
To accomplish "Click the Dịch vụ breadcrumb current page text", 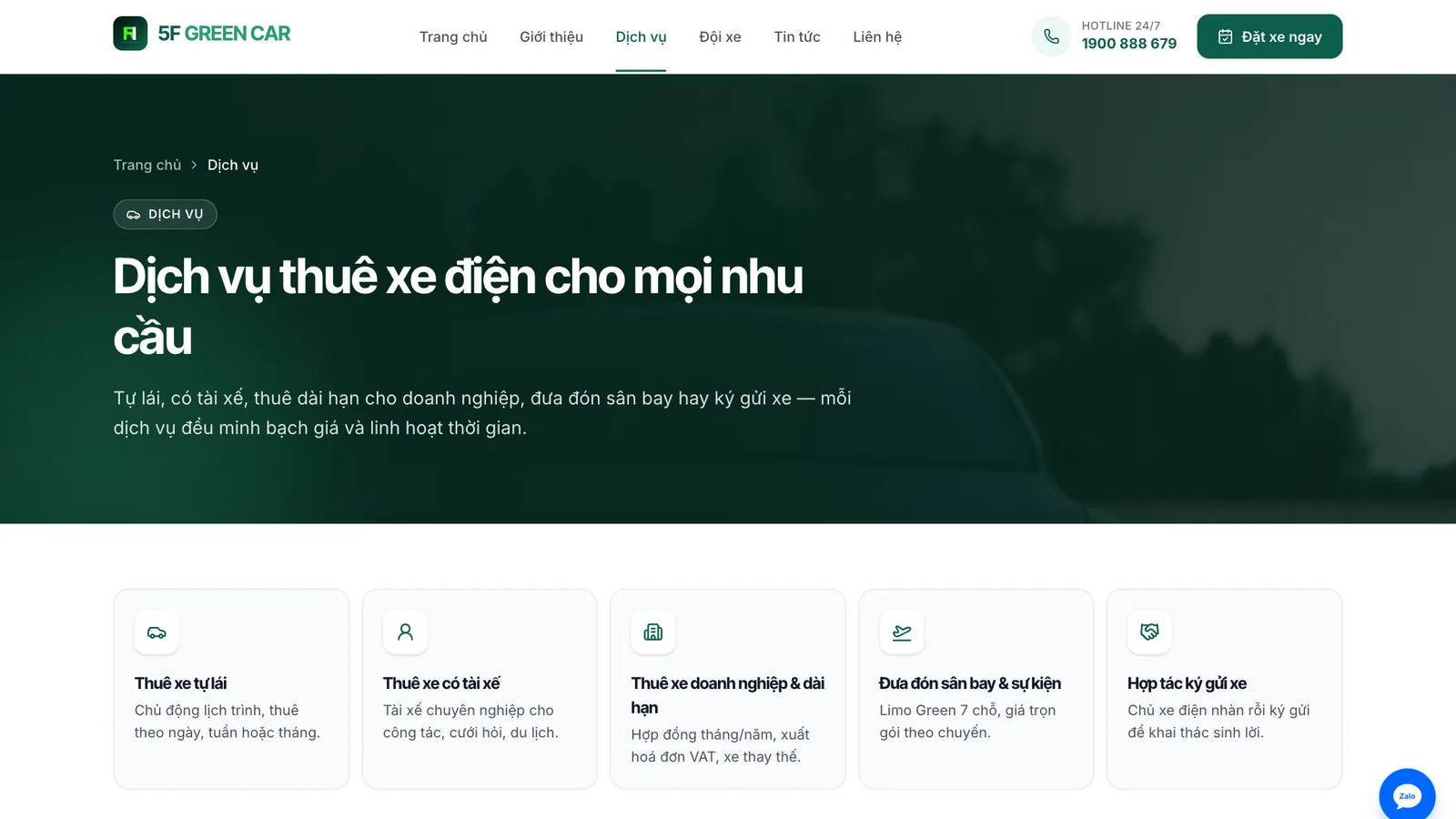I will pos(233,165).
